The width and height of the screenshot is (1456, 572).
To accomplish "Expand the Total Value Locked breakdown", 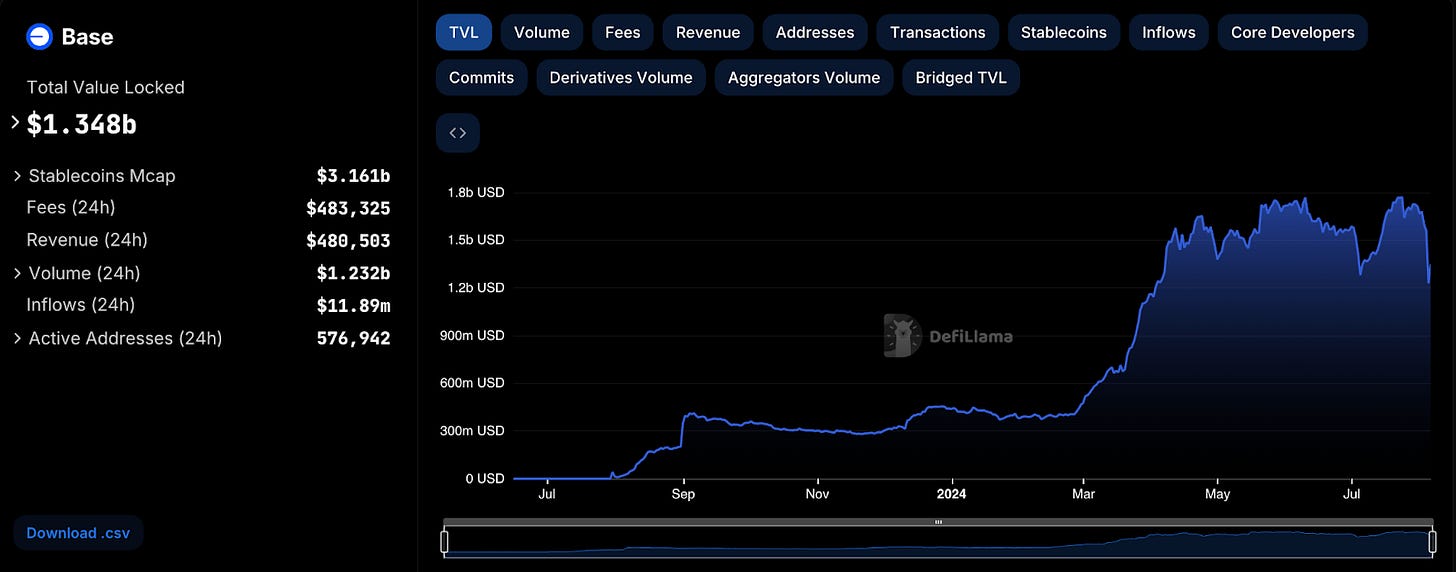I will [x=15, y=122].
